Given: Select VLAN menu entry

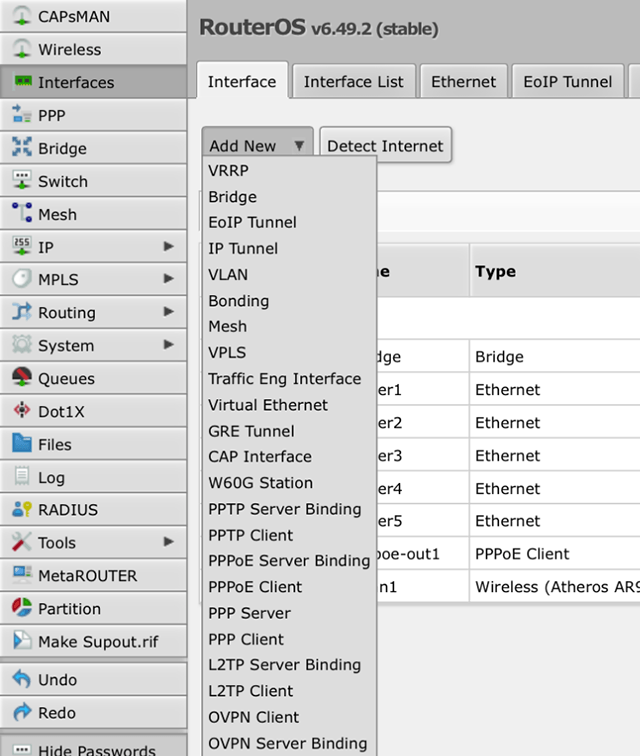Looking at the screenshot, I should pos(289,274).
